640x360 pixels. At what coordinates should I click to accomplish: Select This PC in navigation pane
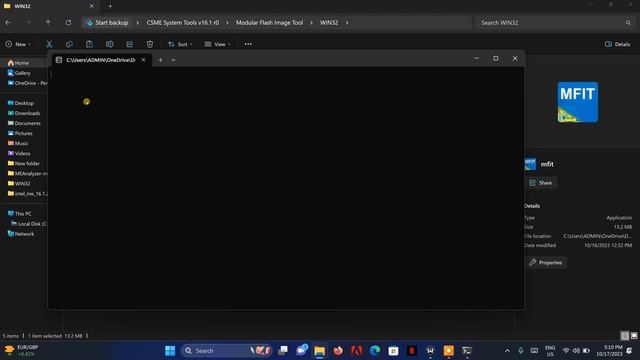(x=24, y=213)
